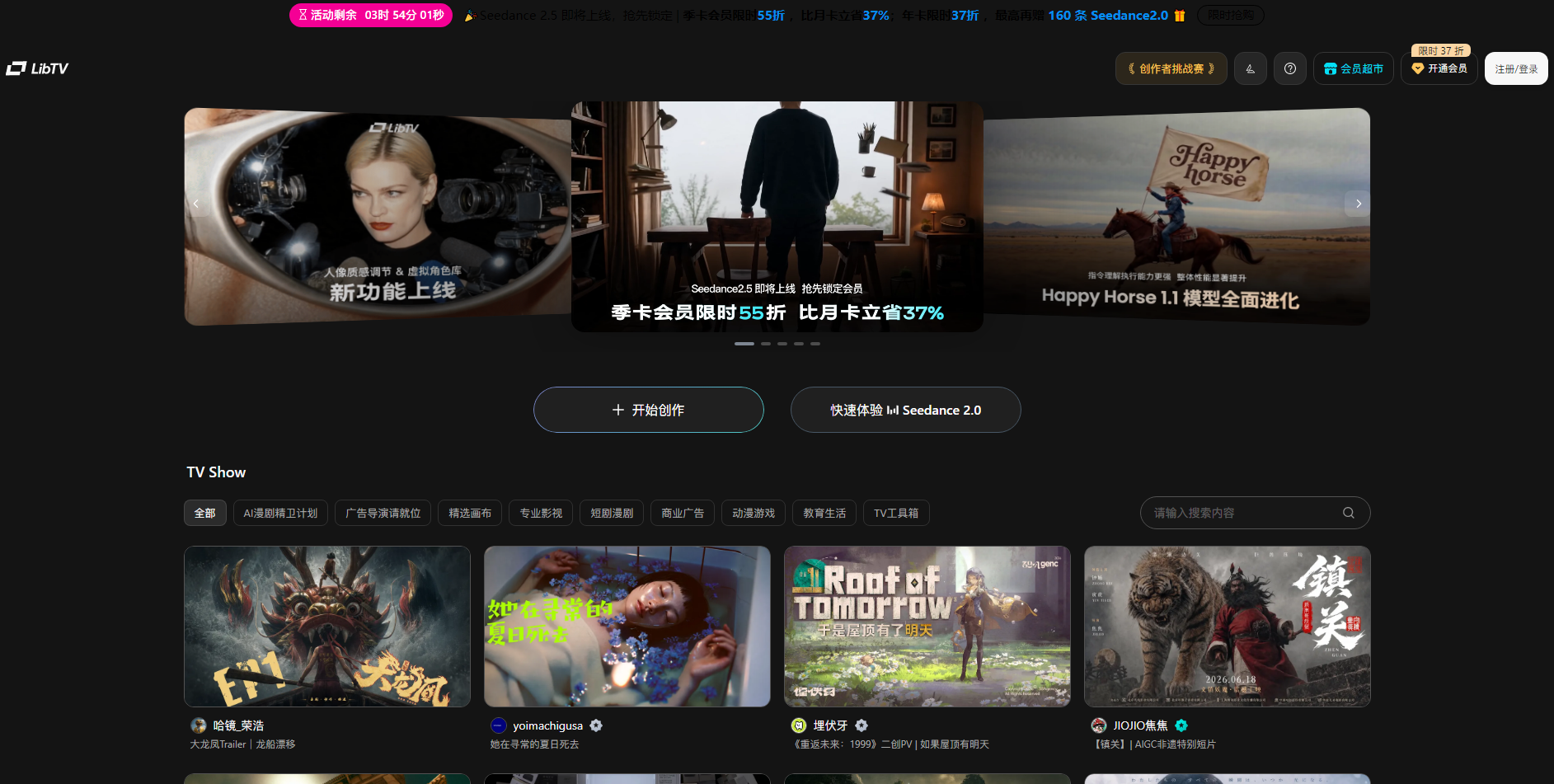Select the 动漫游戏 tab
The width and height of the screenshot is (1554, 784).
coord(754,513)
